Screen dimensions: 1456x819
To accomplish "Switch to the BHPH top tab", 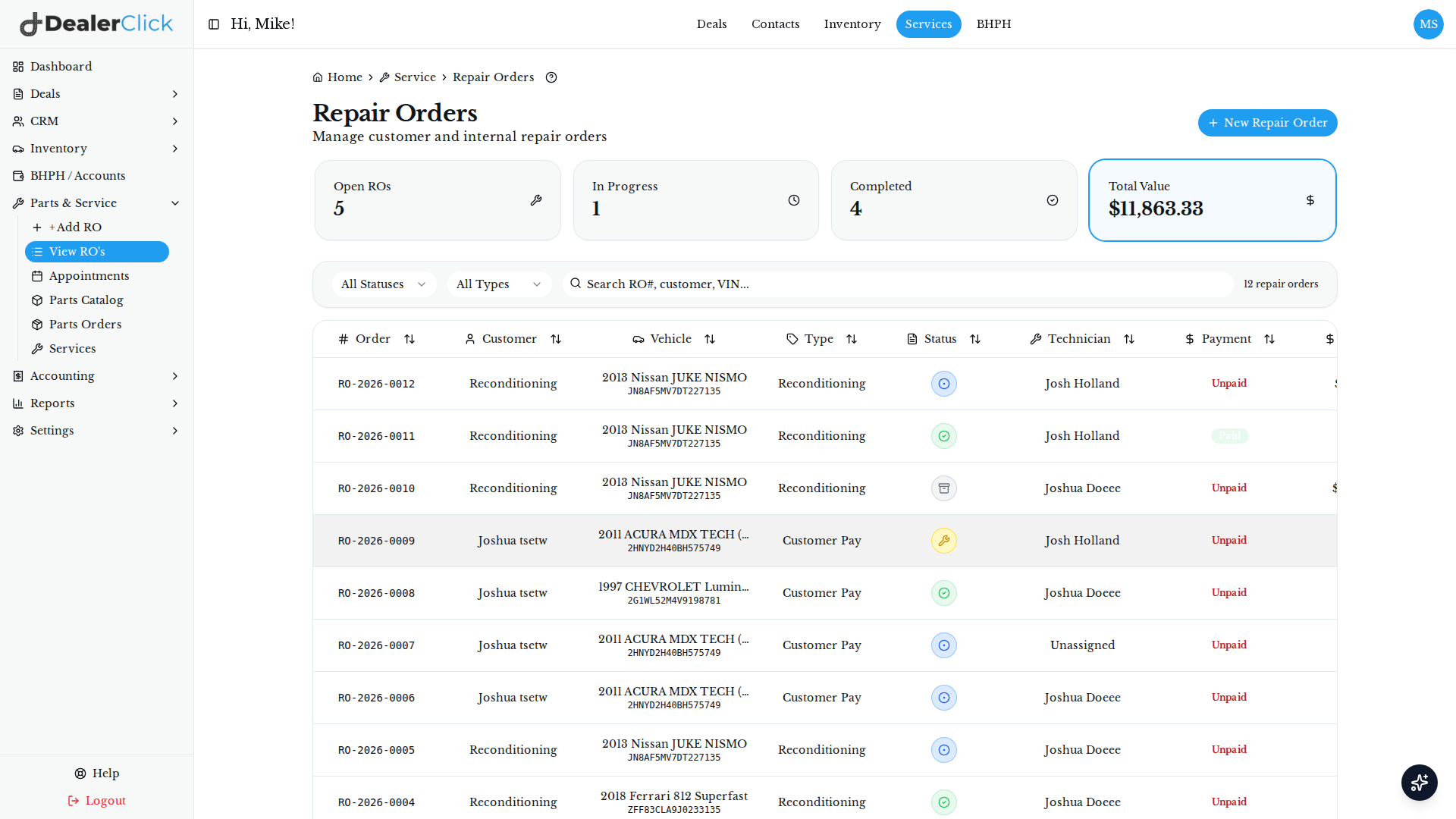I will [993, 24].
